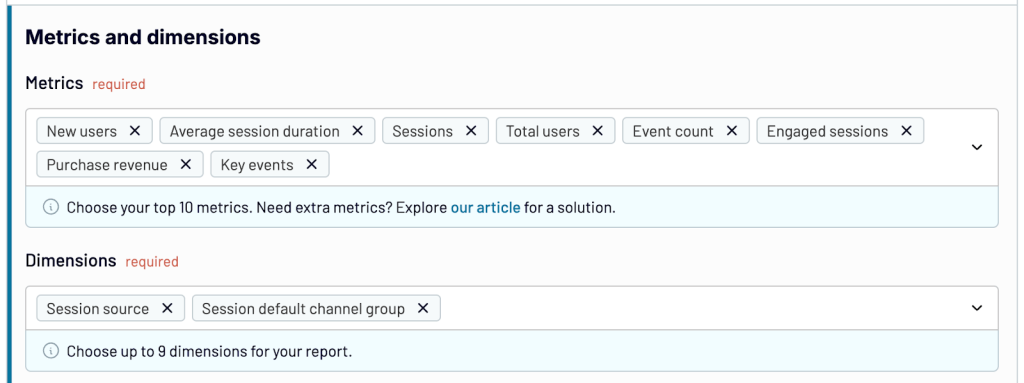Click the Dimensions field label

tap(71, 261)
